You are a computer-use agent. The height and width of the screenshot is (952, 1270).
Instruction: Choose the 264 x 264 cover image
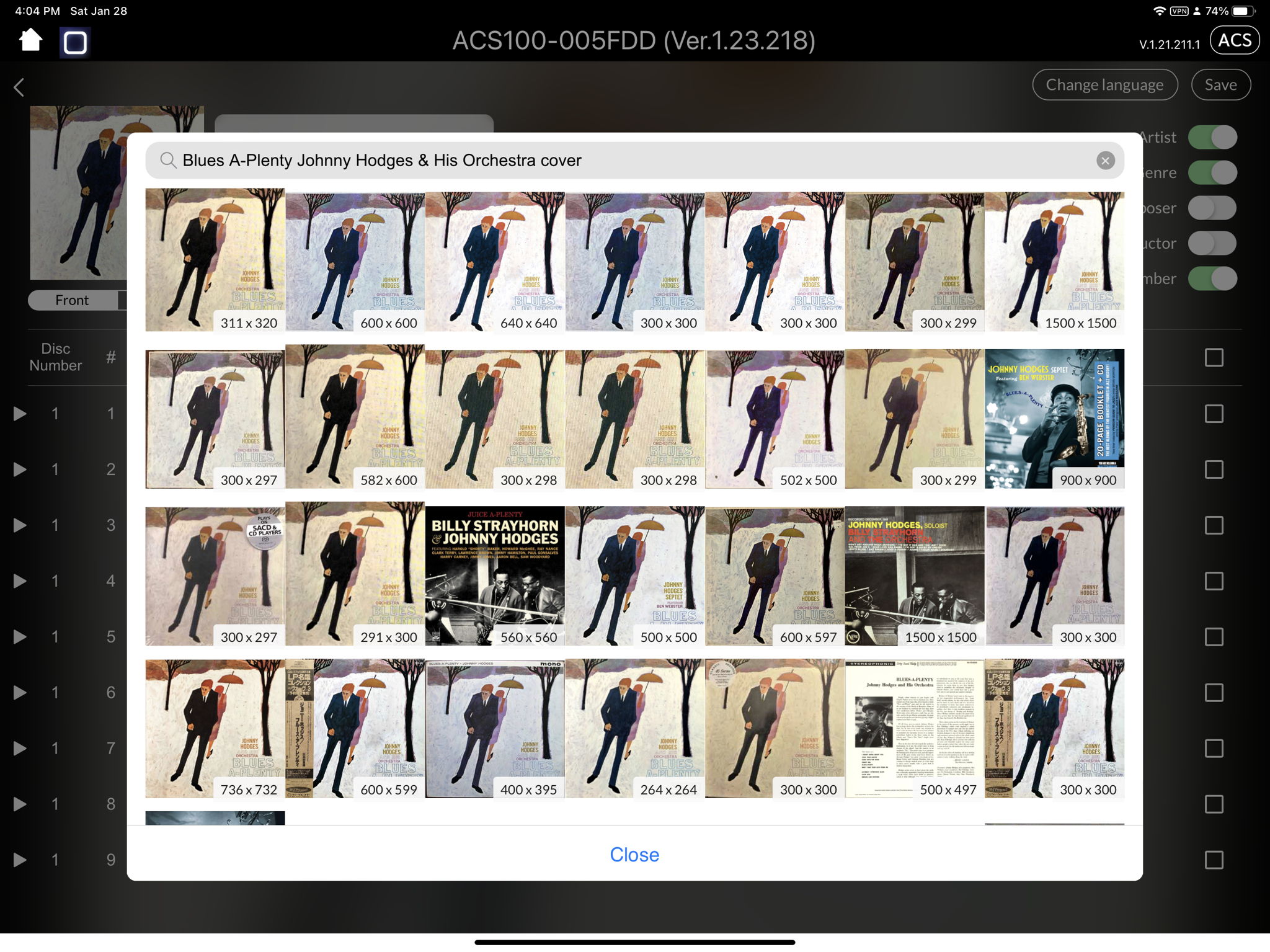pyautogui.click(x=635, y=729)
